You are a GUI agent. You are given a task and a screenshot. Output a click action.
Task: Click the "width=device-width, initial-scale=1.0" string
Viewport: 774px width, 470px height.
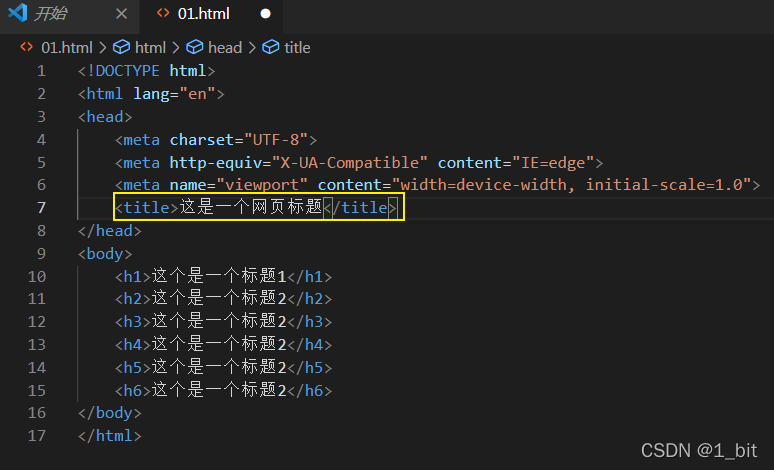pos(572,185)
